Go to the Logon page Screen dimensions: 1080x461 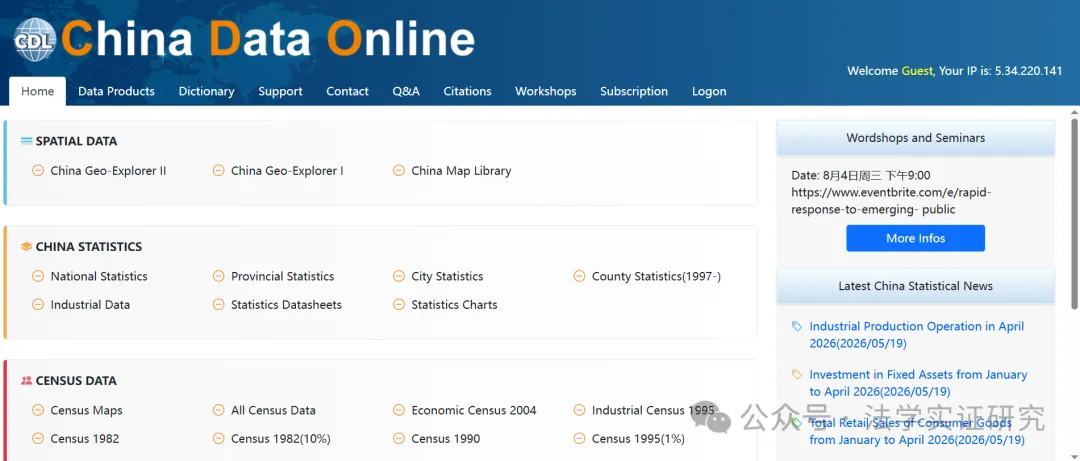point(709,91)
